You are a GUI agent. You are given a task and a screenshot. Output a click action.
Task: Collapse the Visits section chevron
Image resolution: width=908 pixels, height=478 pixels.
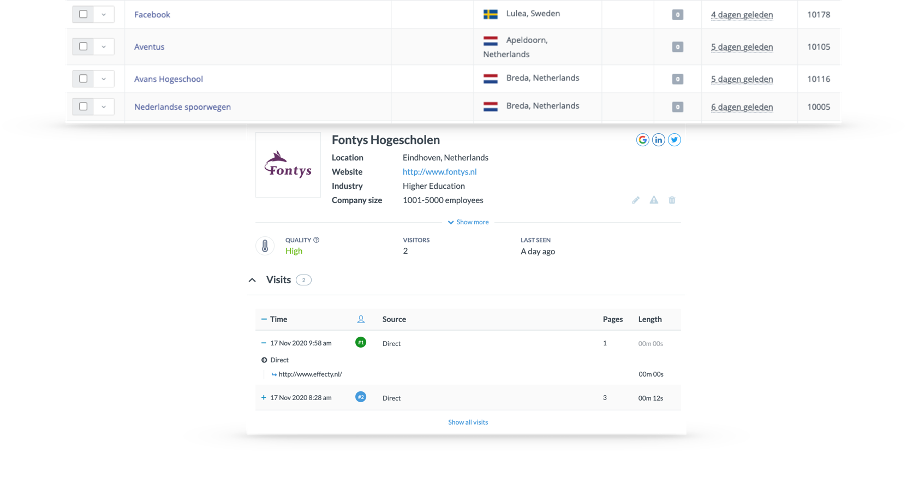(252, 280)
